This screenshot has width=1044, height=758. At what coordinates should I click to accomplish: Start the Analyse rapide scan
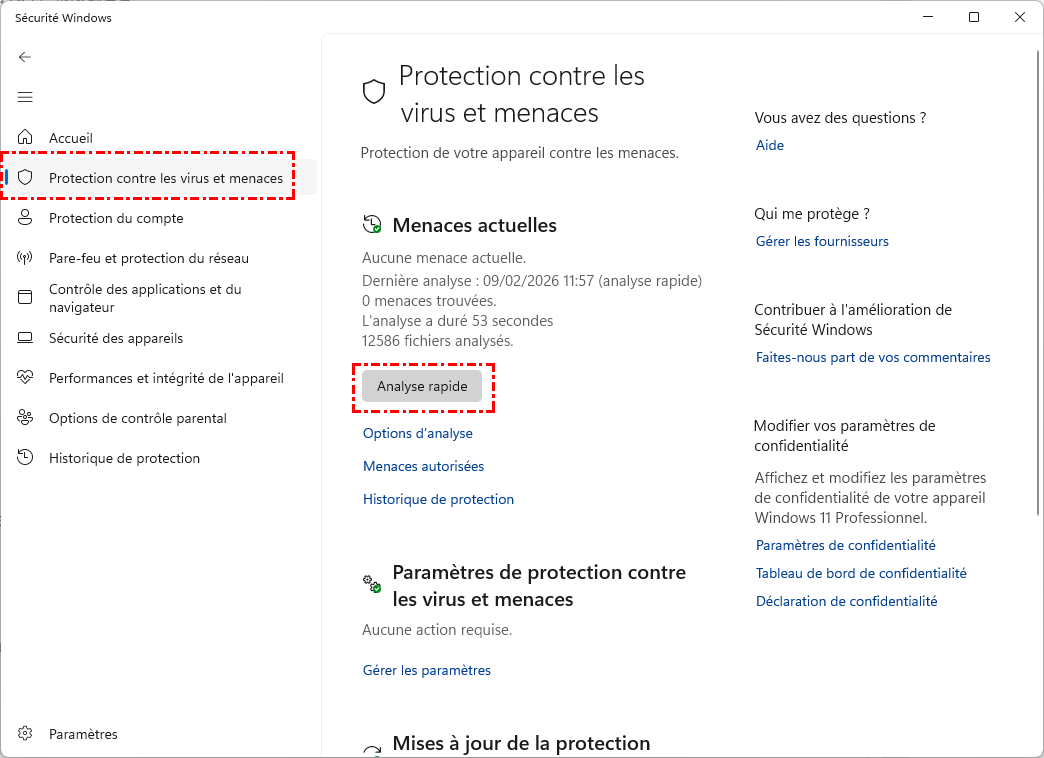pos(422,387)
